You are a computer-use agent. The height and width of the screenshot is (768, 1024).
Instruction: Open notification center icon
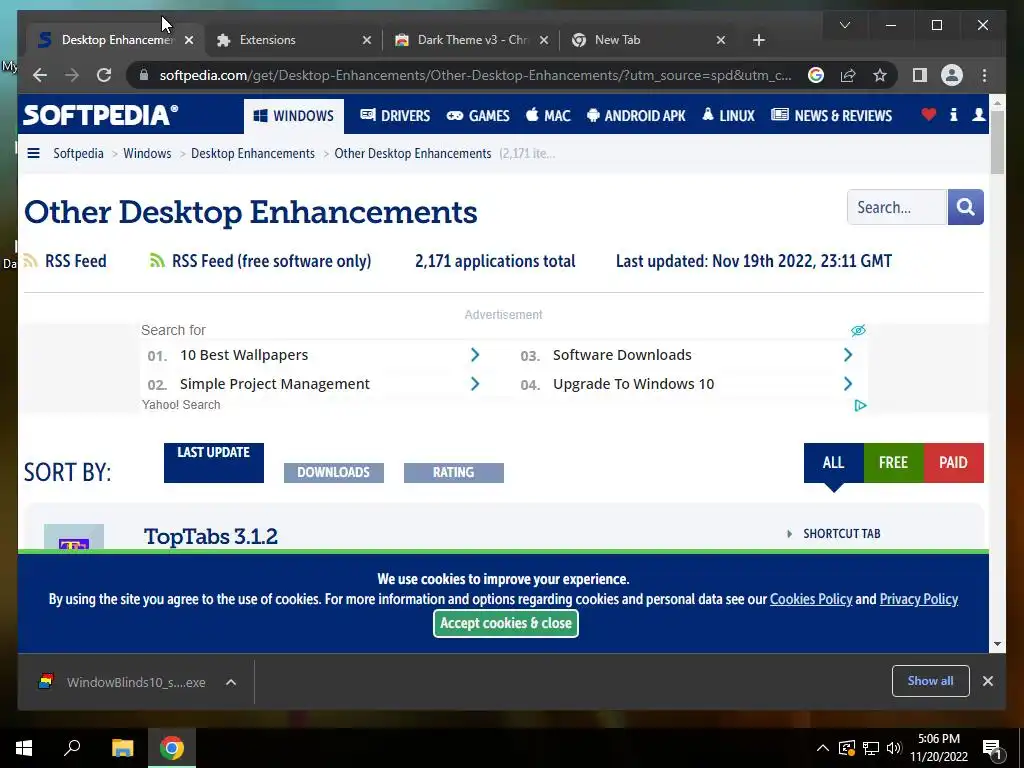993,748
